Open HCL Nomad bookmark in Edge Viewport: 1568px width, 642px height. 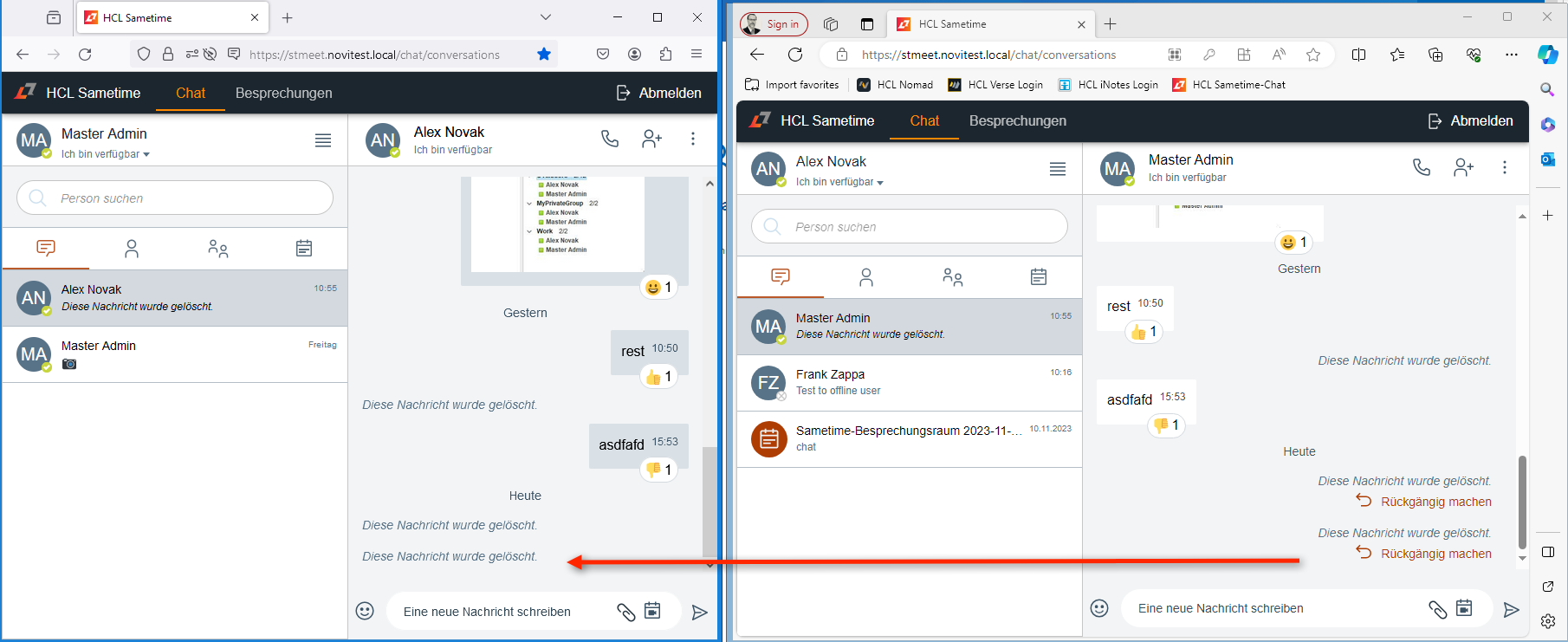pos(895,84)
